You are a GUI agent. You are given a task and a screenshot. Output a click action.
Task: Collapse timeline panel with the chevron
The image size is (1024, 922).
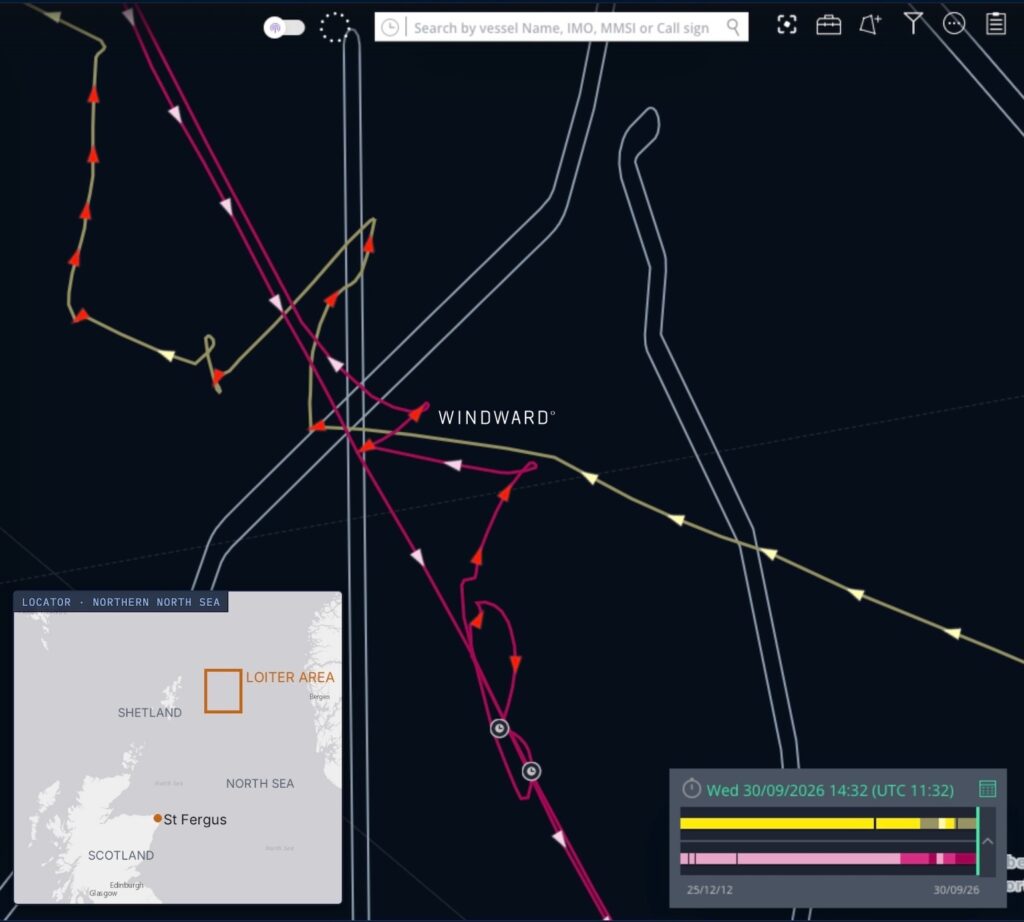coord(988,841)
